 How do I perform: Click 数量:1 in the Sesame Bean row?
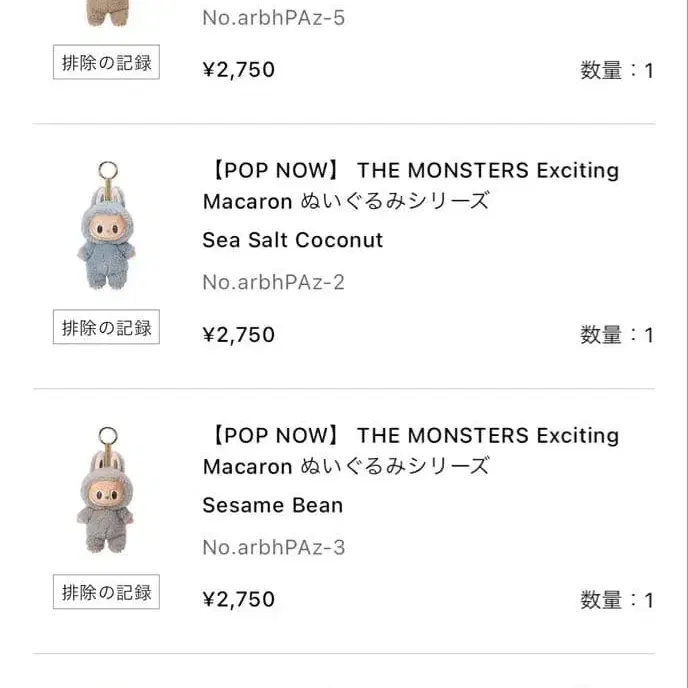click(616, 600)
